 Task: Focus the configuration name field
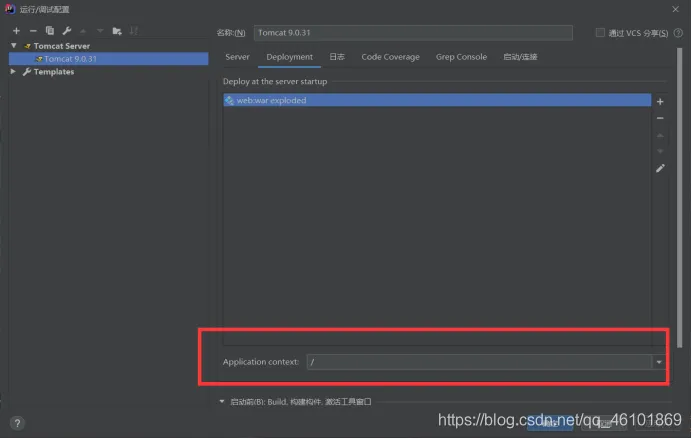coord(413,33)
